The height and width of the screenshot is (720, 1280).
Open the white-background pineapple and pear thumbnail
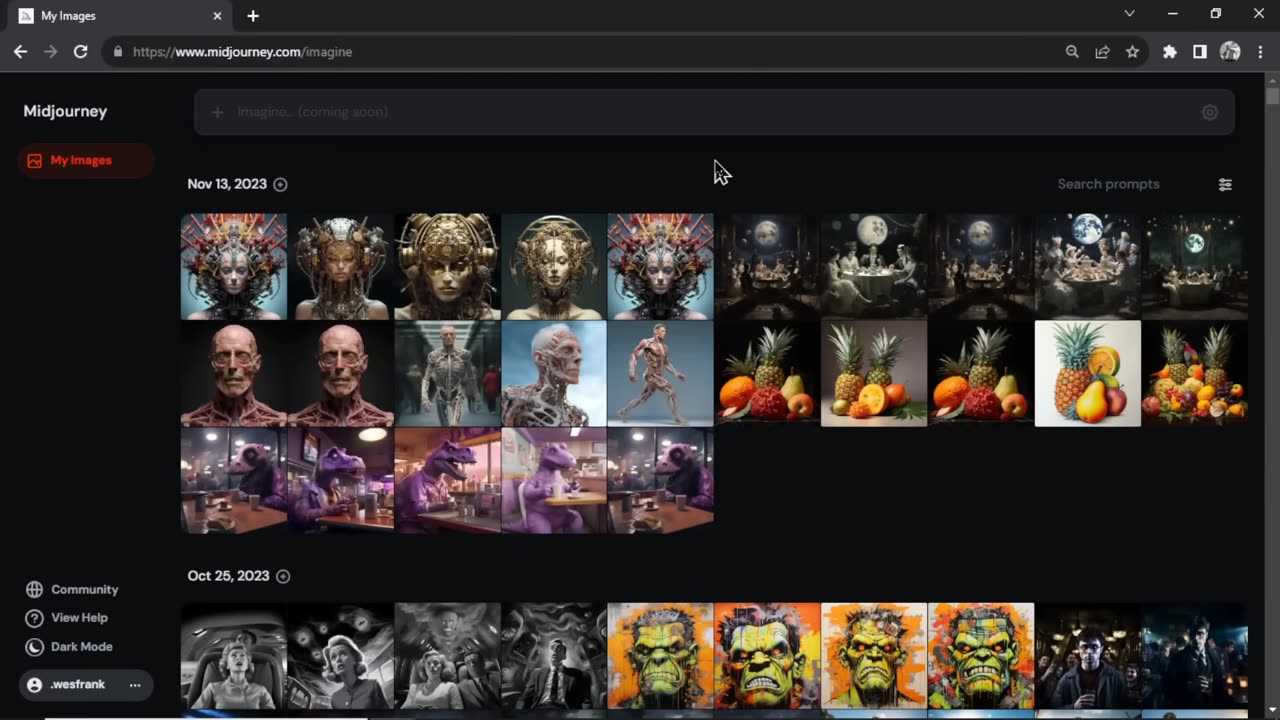point(1087,373)
